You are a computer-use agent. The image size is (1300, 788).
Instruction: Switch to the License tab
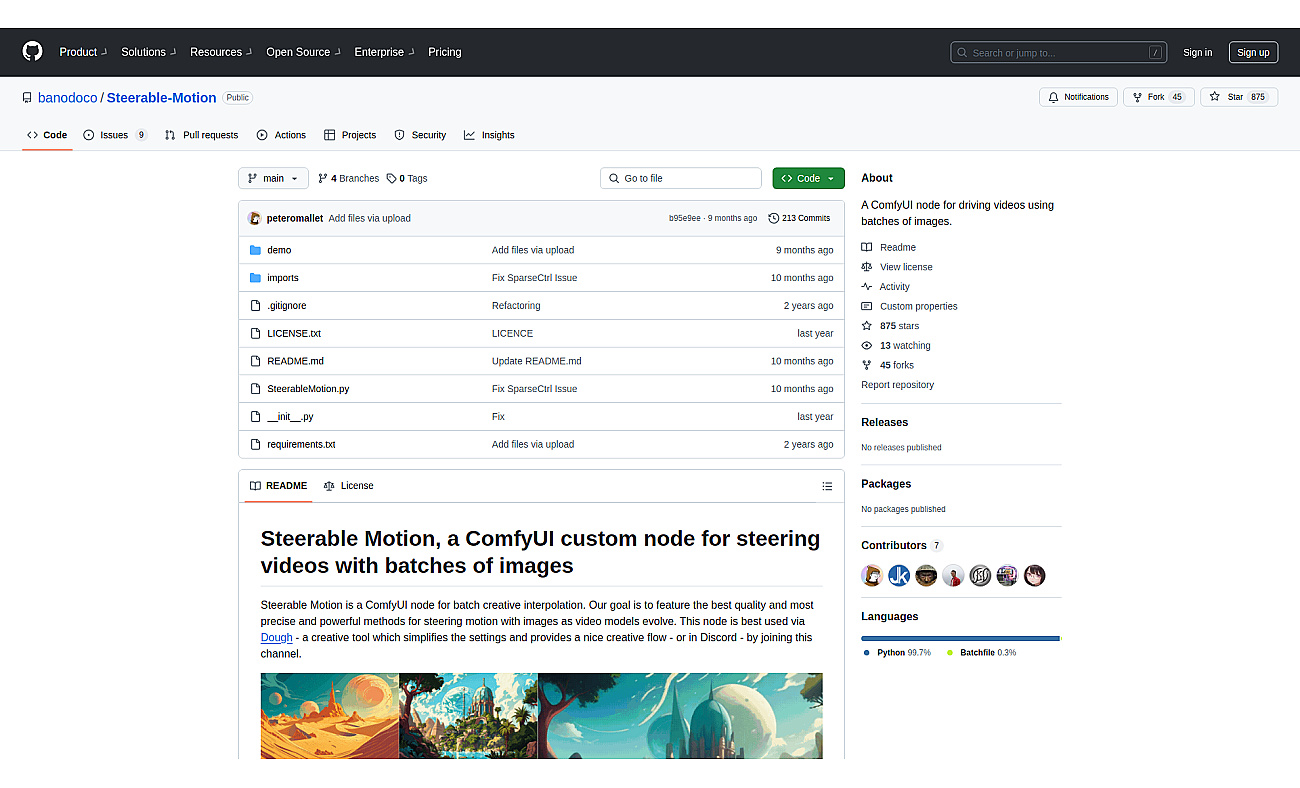coord(348,486)
